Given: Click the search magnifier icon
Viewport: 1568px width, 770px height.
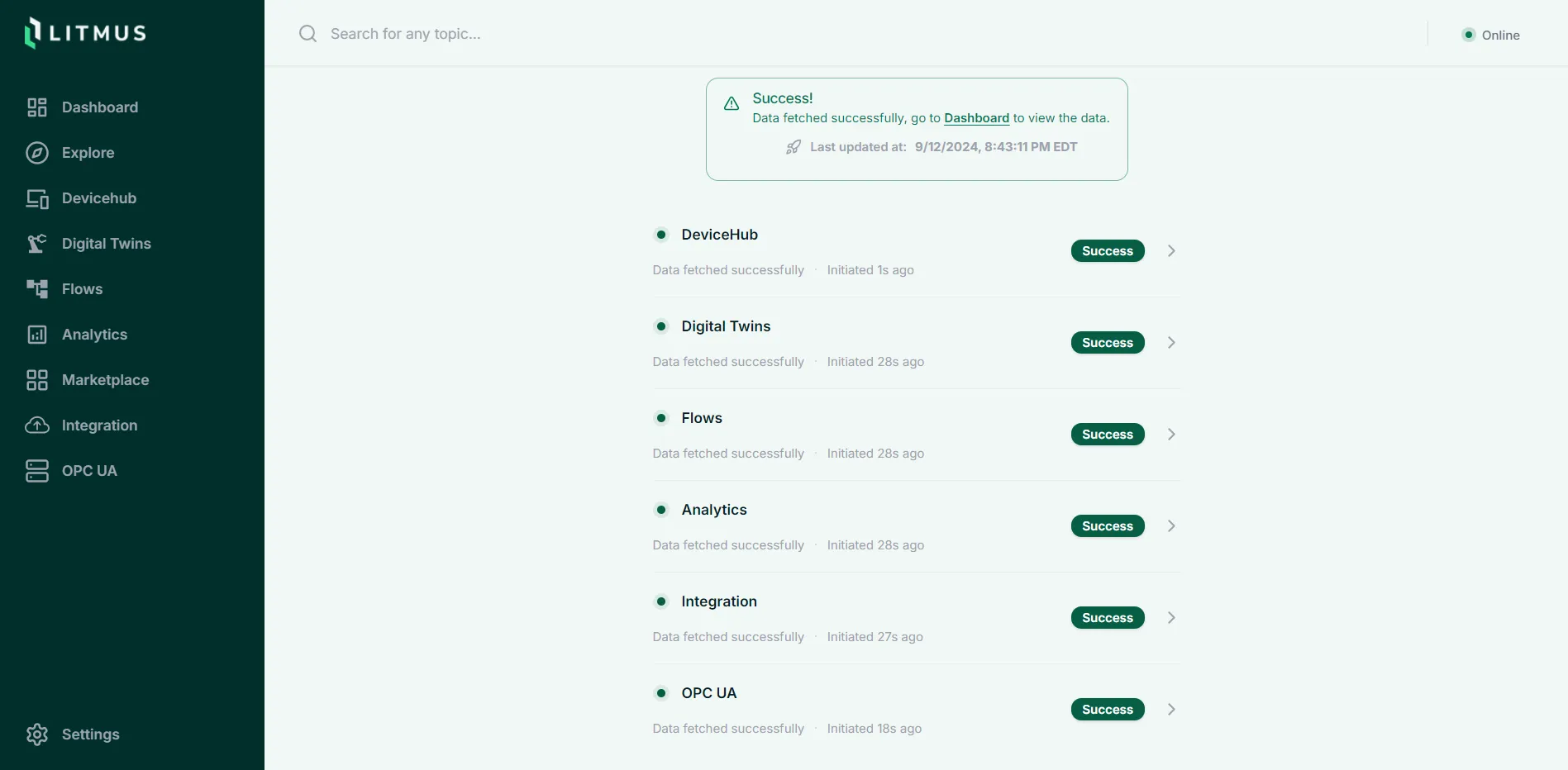Looking at the screenshot, I should click(x=308, y=34).
